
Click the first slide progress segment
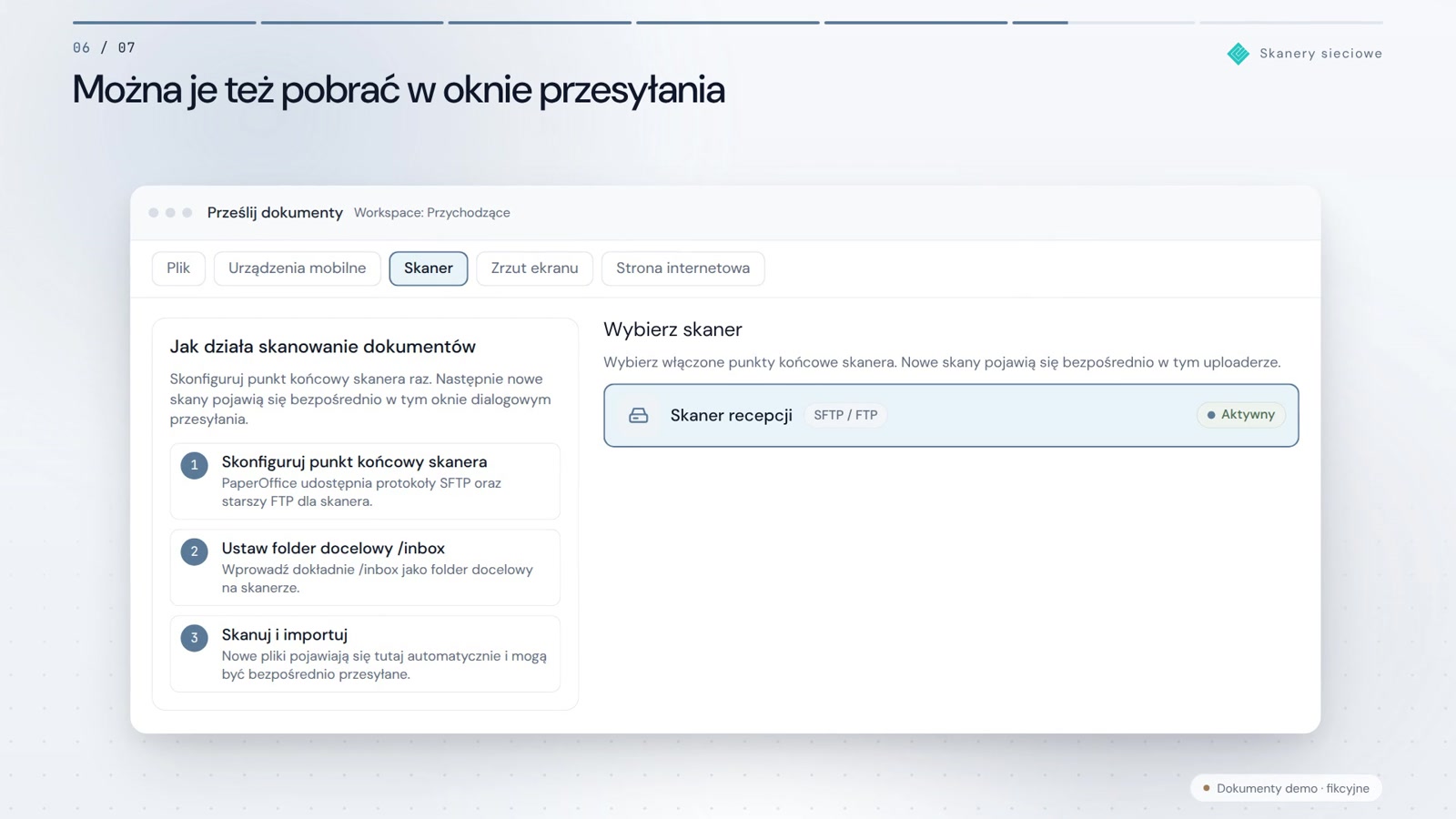[x=165, y=22]
